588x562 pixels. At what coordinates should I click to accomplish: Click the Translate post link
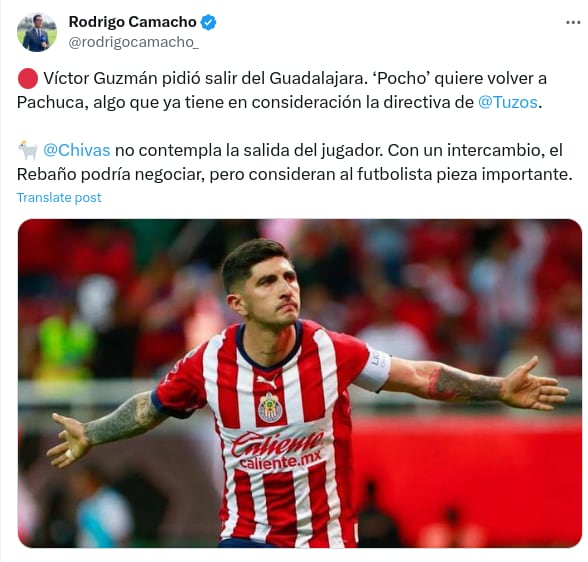(x=59, y=198)
